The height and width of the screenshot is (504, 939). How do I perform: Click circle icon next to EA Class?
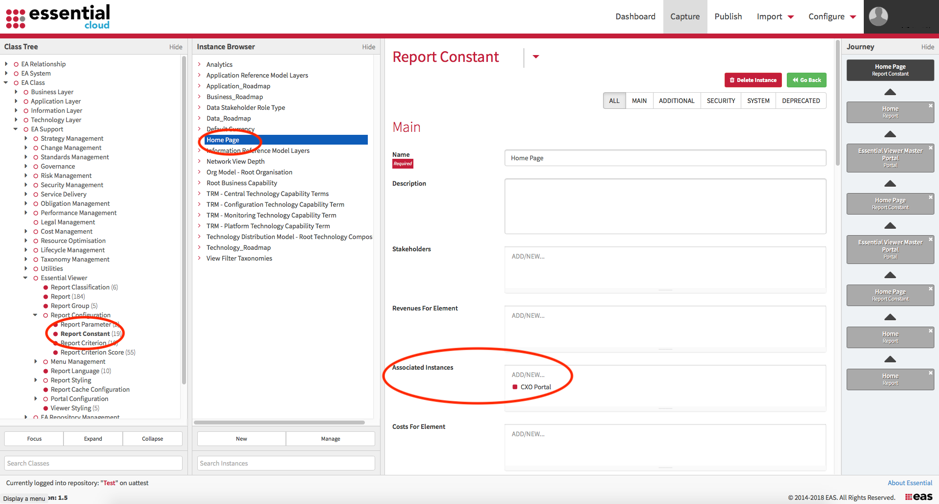[16, 83]
